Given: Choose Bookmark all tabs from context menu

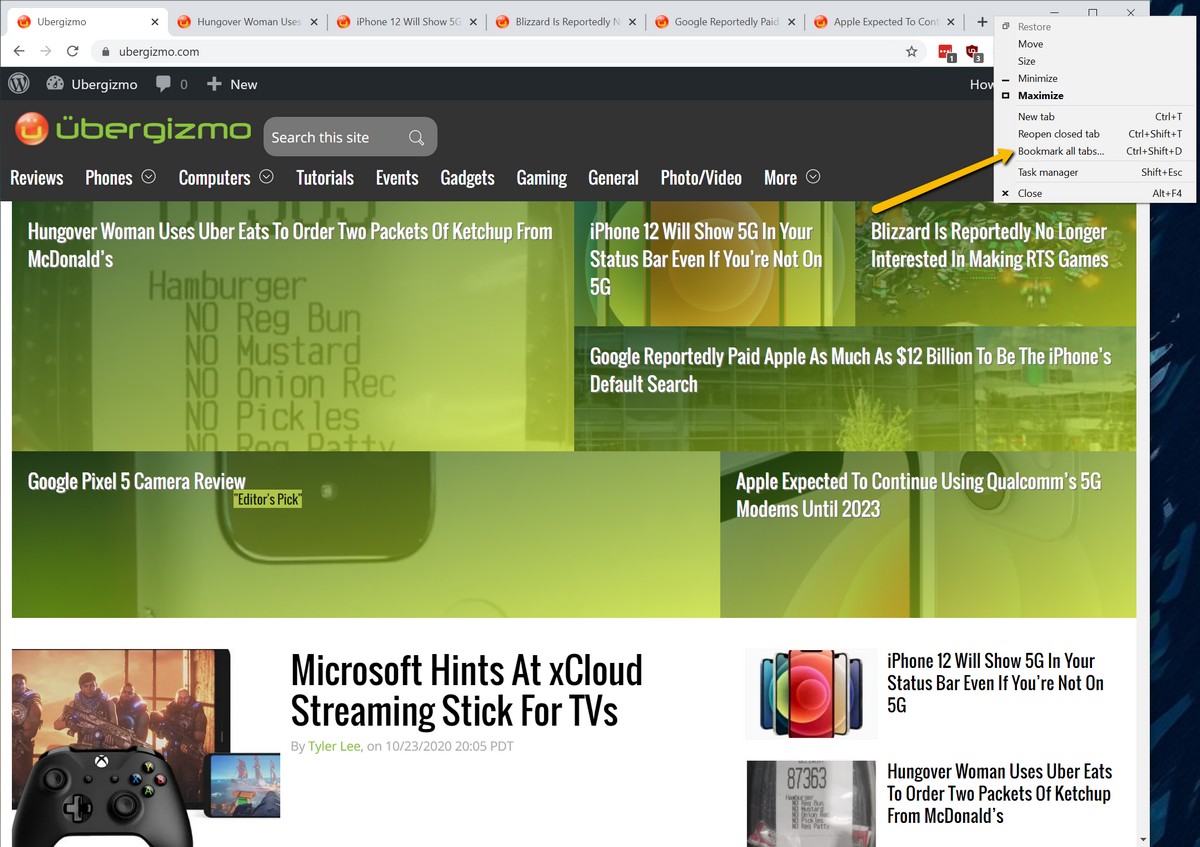Looking at the screenshot, I should [1094, 151].
